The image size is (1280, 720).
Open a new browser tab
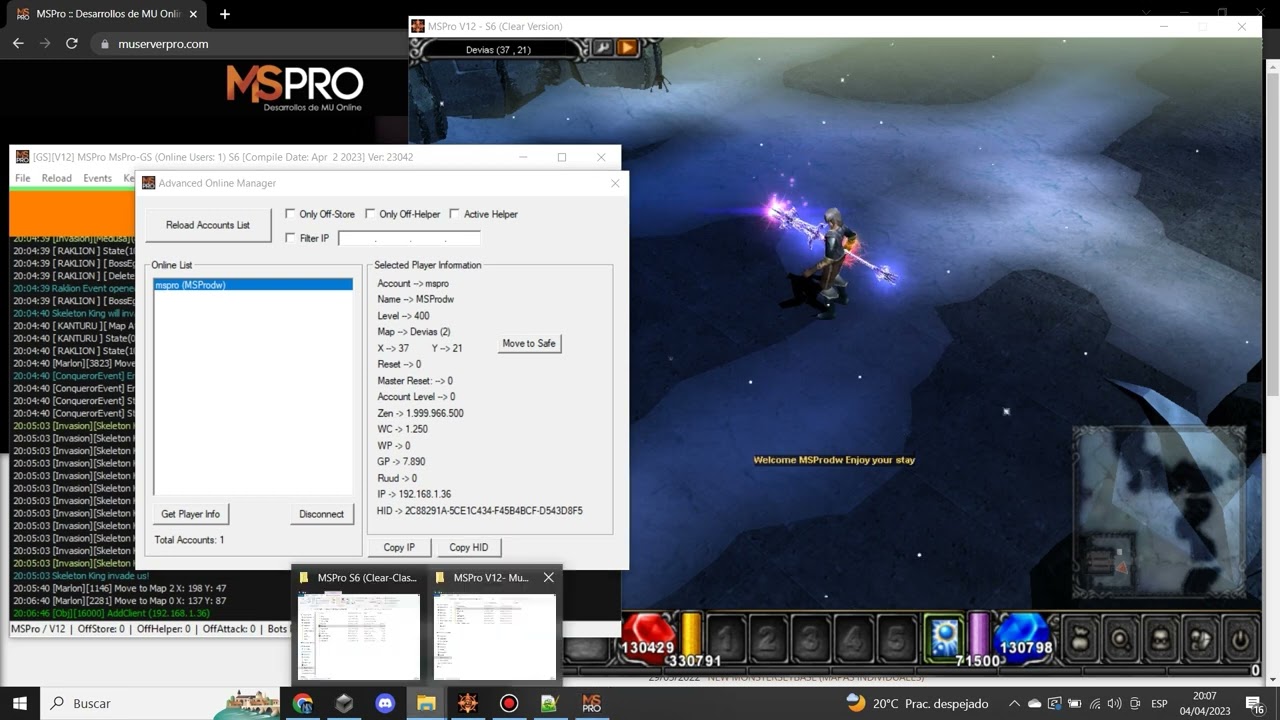(x=225, y=14)
